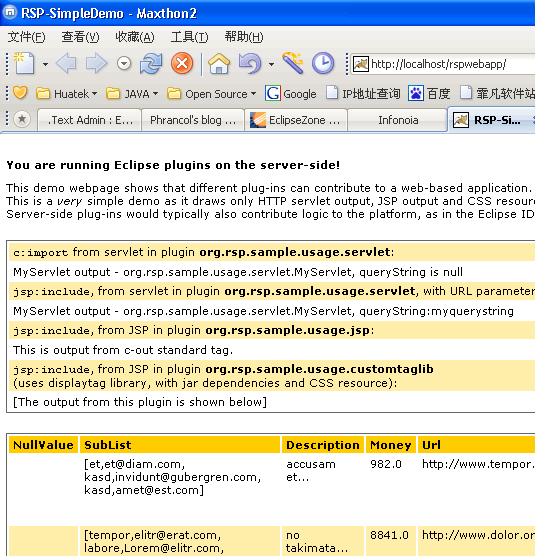Open the 文件(F) menu
Viewport: 535px width, 556px height.
27,37
